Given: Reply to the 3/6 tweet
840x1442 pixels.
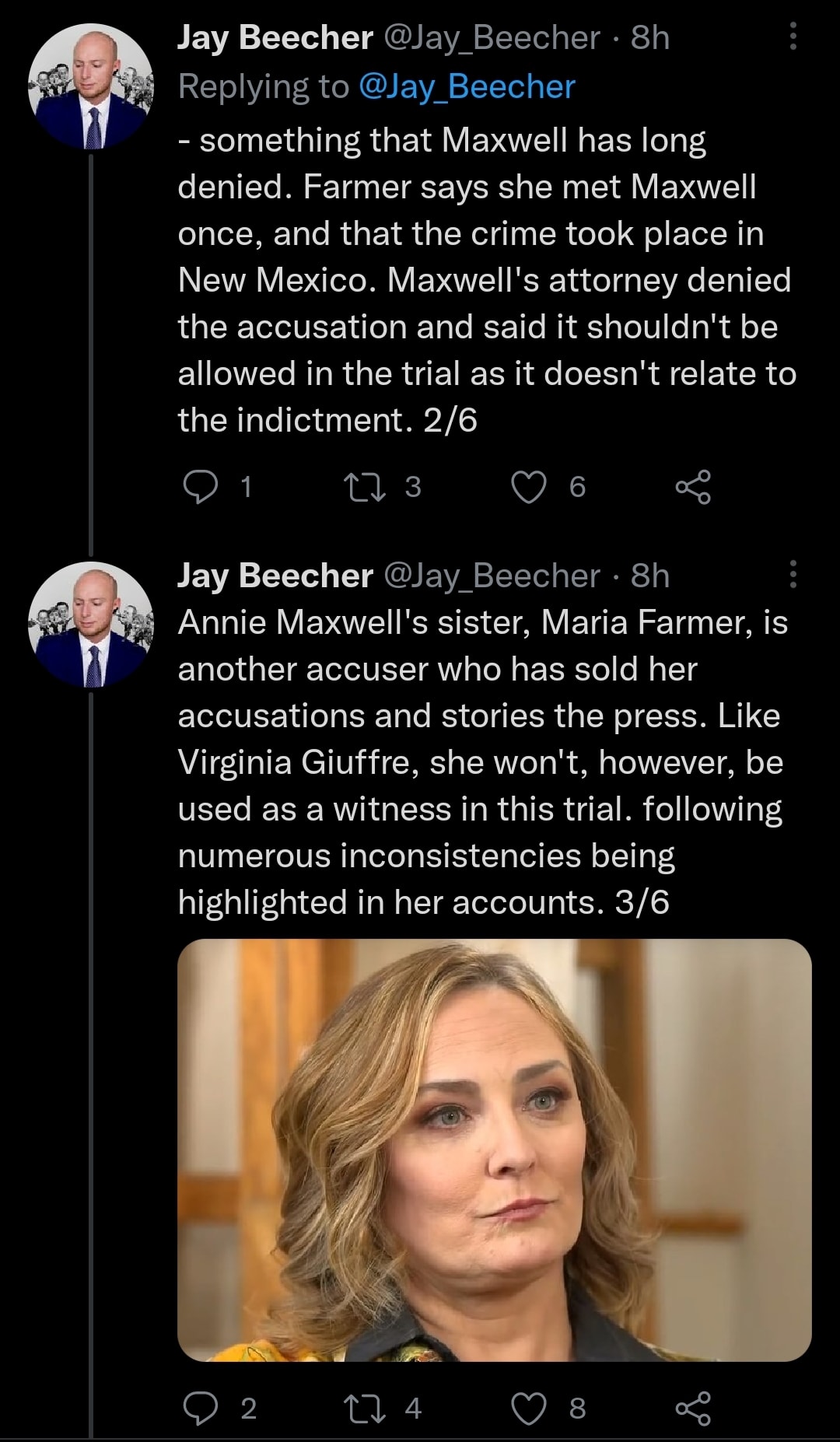Looking at the screenshot, I should (201, 1409).
